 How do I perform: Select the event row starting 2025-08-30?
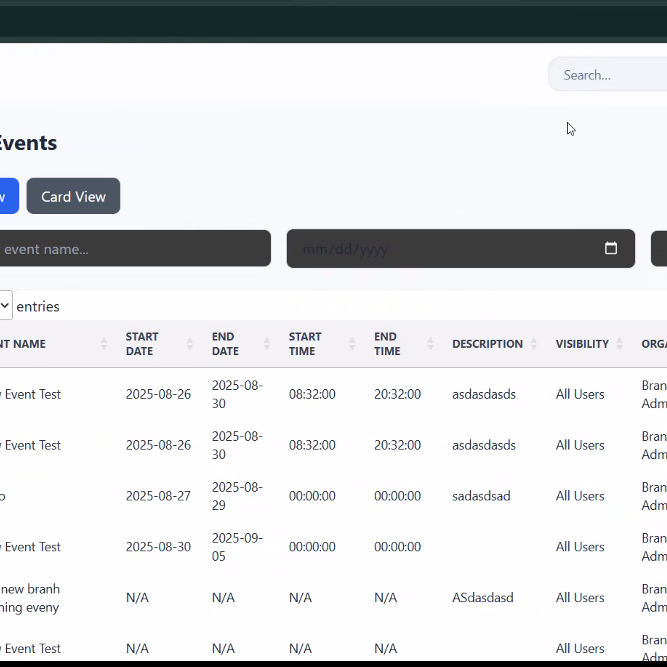point(157,547)
